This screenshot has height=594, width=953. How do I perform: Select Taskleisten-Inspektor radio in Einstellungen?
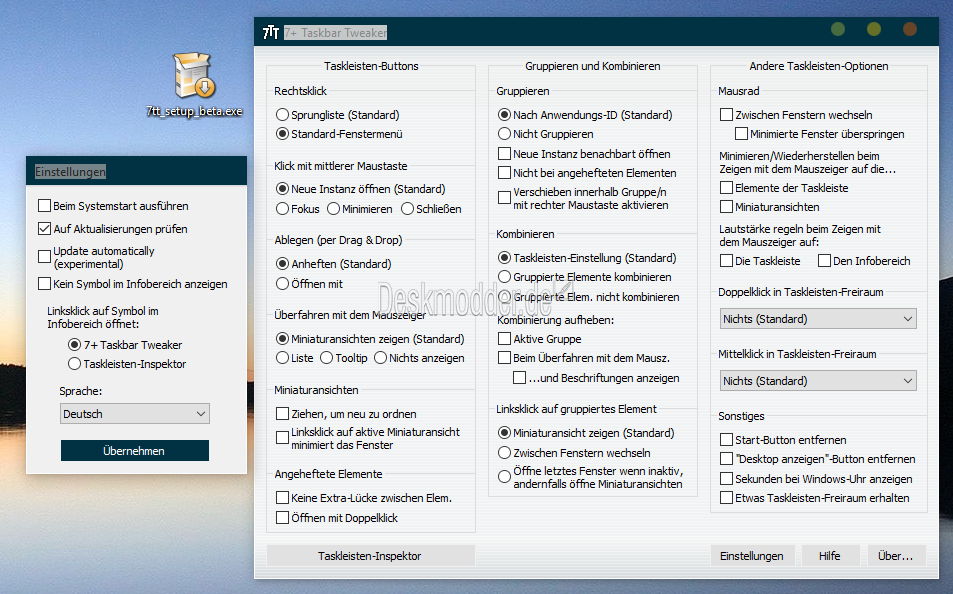pos(74,364)
